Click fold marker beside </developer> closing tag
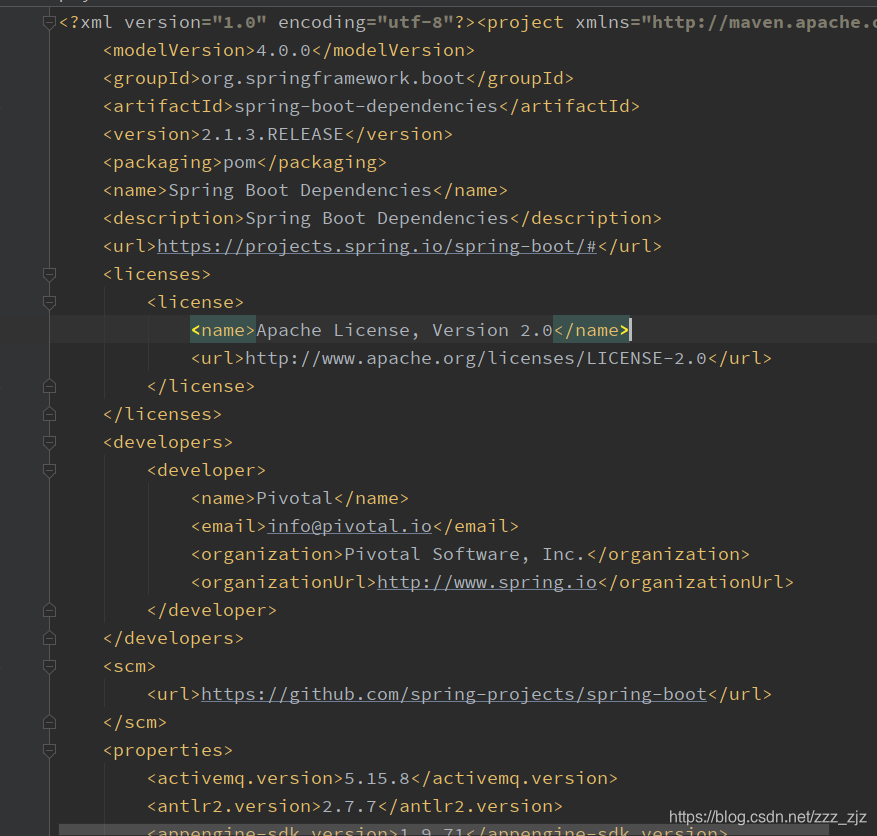This screenshot has height=836, width=877. click(49, 610)
